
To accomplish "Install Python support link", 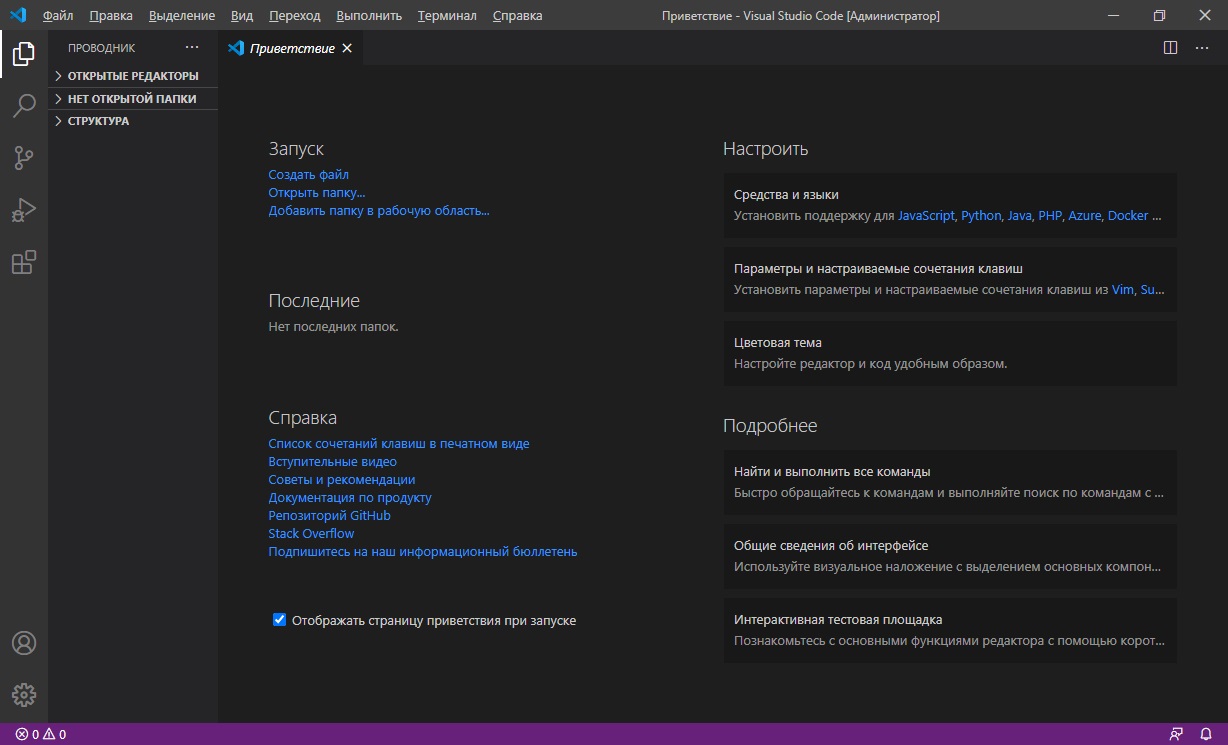I will coord(981,216).
